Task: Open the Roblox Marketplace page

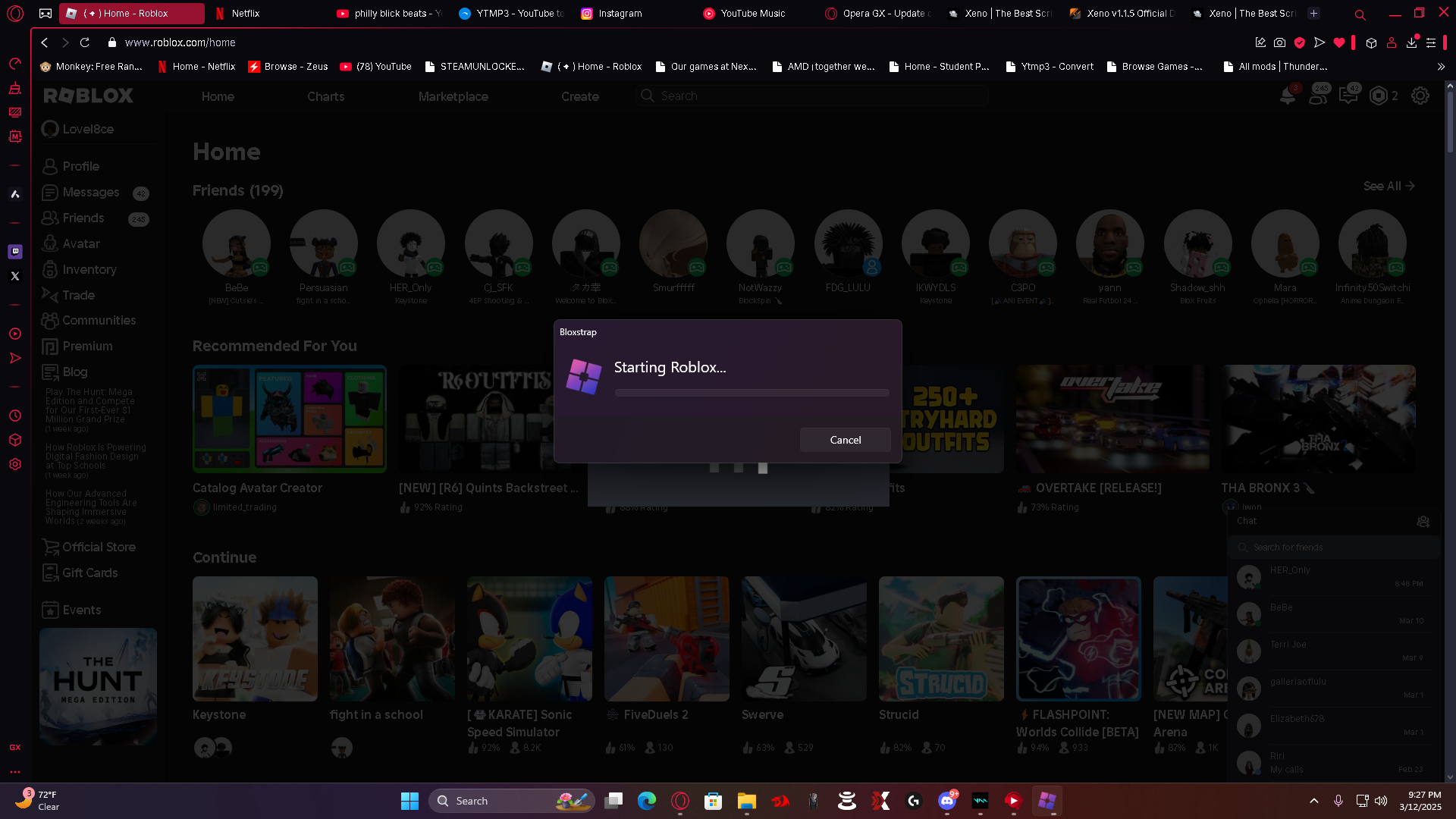Action: (x=453, y=96)
